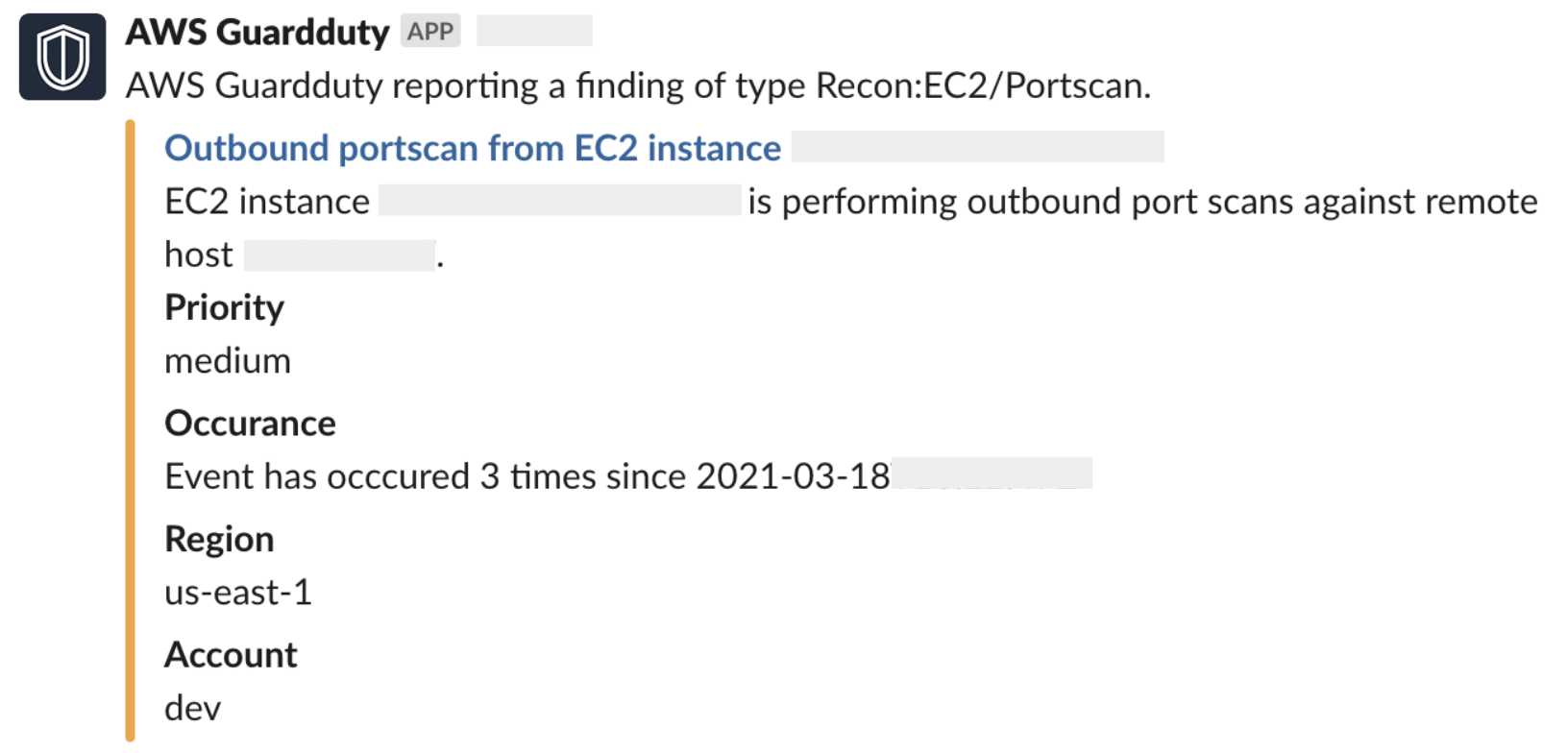Viewport: 1568px width, 753px height.
Task: Select the Occurance section header
Action: pos(250,423)
